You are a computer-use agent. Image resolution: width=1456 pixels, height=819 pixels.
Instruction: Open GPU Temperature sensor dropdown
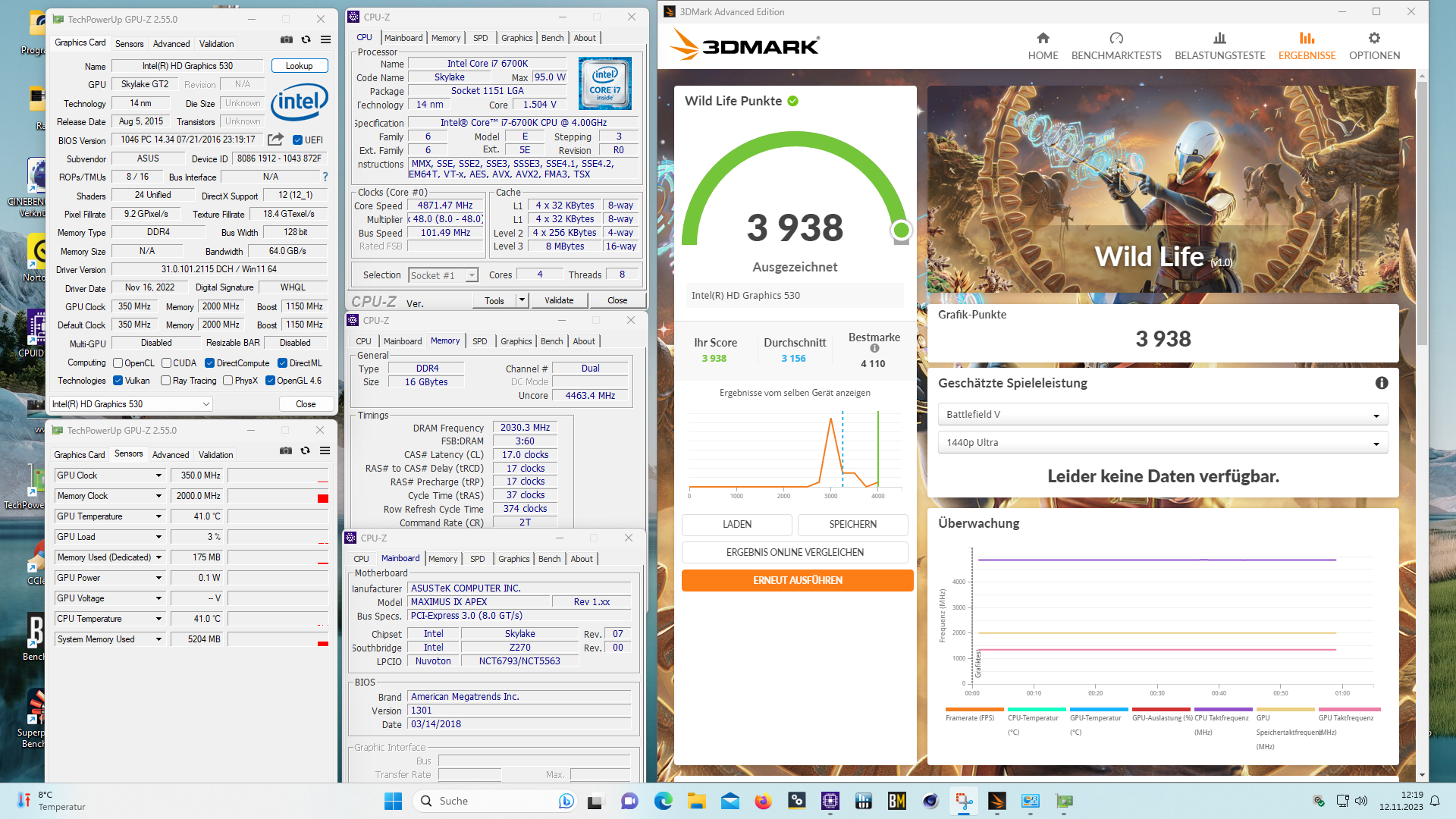[x=158, y=516]
